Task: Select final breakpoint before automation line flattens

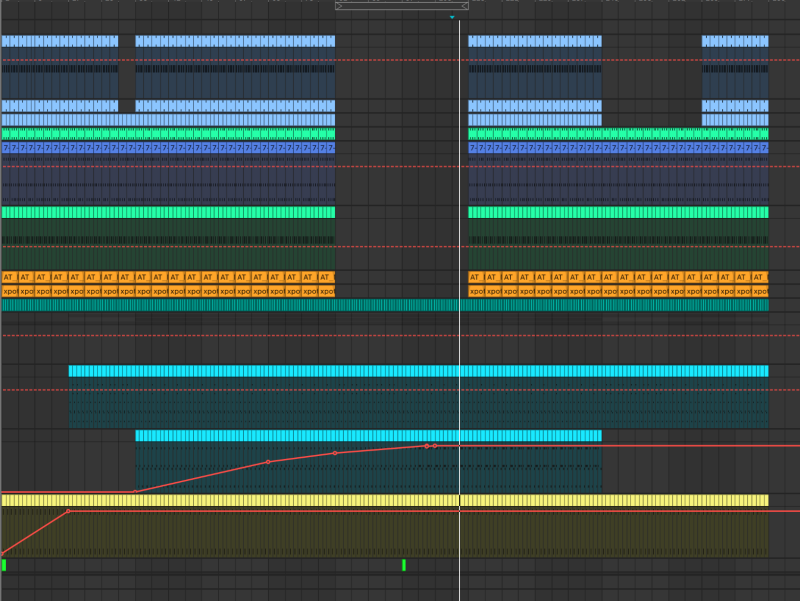Action: (435, 446)
